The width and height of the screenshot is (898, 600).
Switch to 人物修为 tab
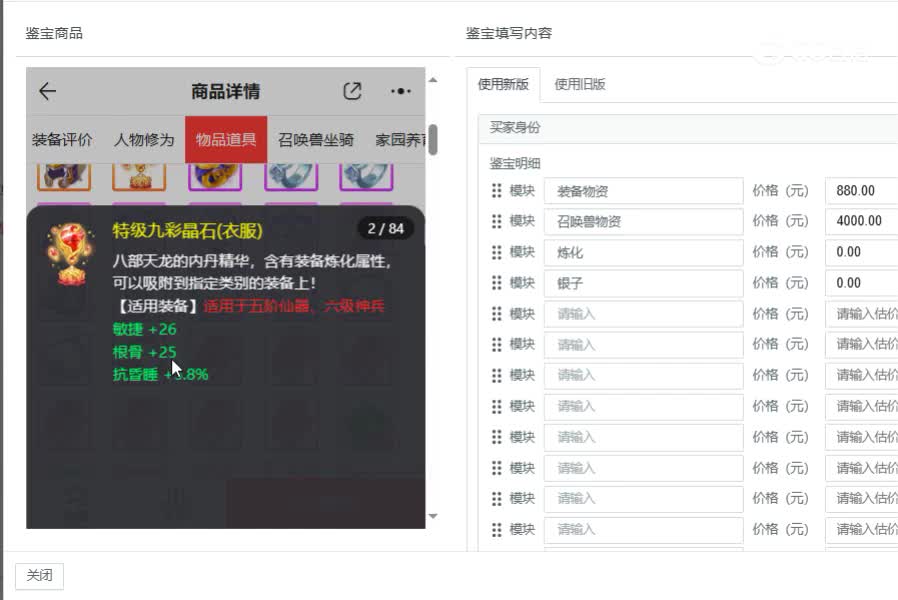coord(144,140)
